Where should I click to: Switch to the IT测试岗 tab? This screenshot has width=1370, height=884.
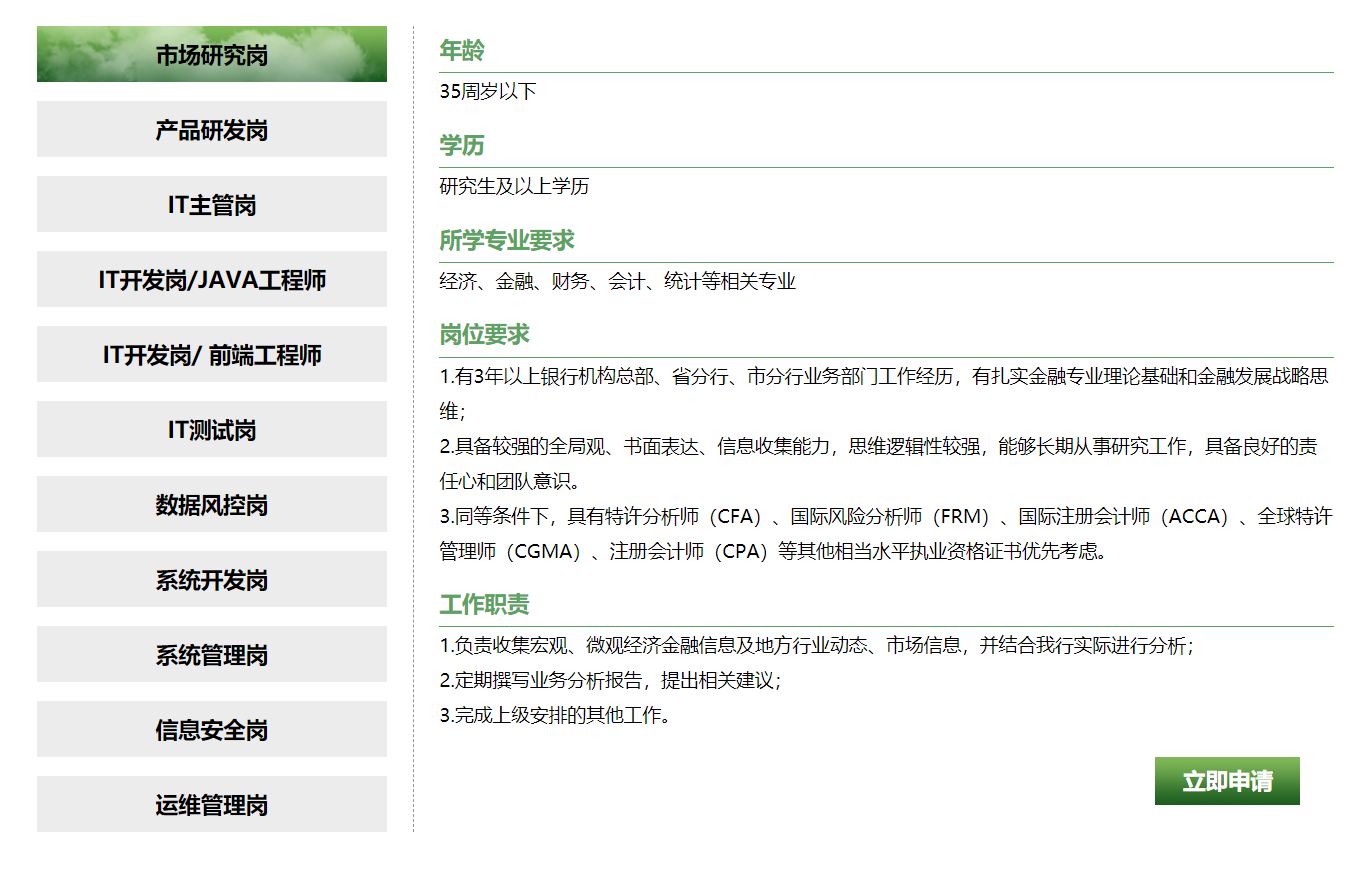click(211, 430)
